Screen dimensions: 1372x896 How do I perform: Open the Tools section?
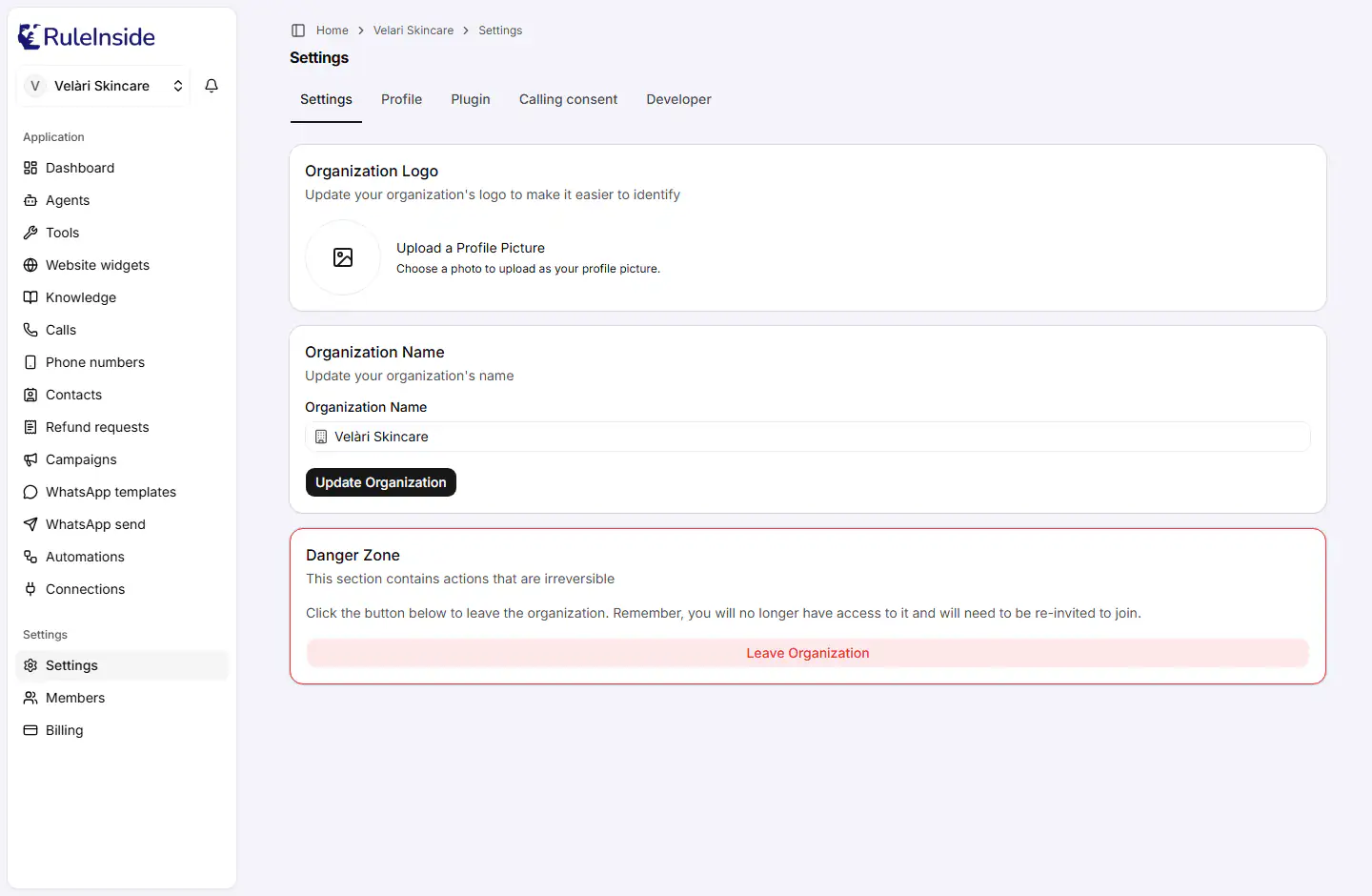tap(122, 233)
